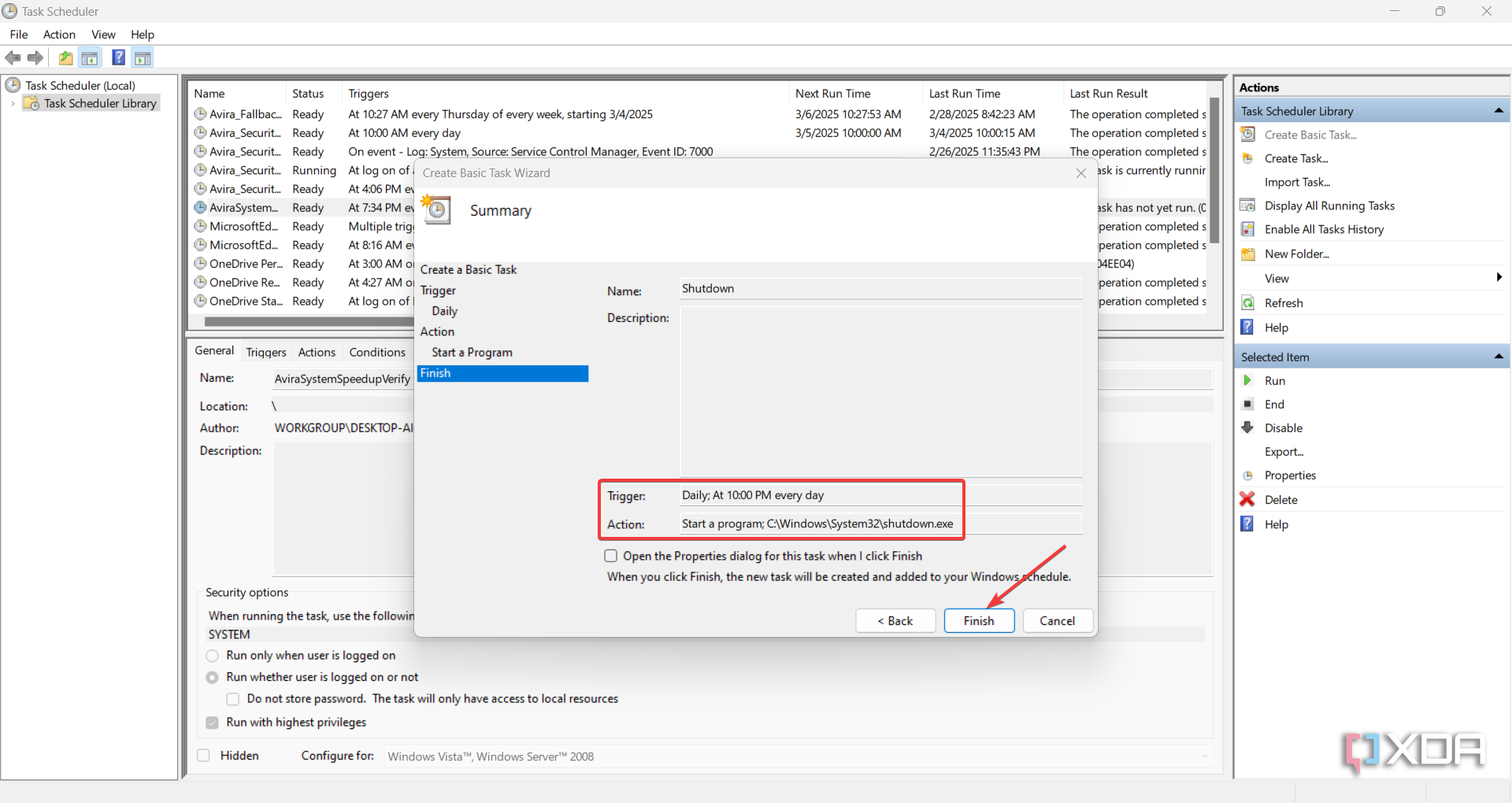Click the Create Task icon in Actions pane
The width and height of the screenshot is (1512, 803).
point(1248,158)
